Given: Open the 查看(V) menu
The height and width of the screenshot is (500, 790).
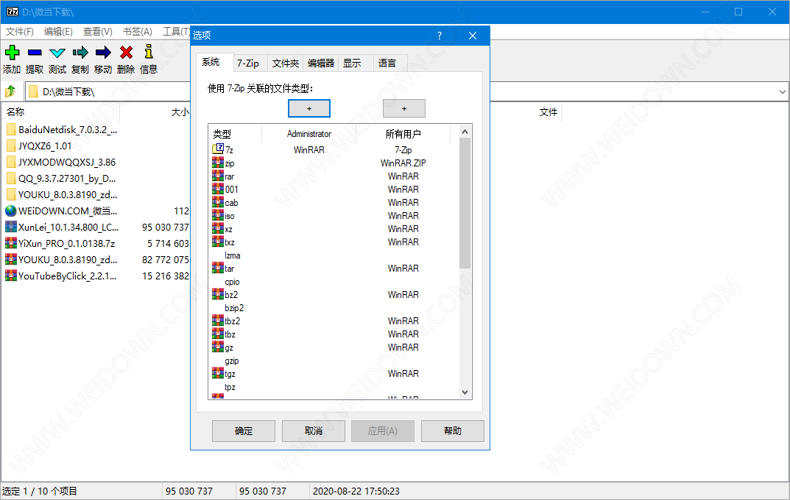Looking at the screenshot, I should (x=98, y=32).
